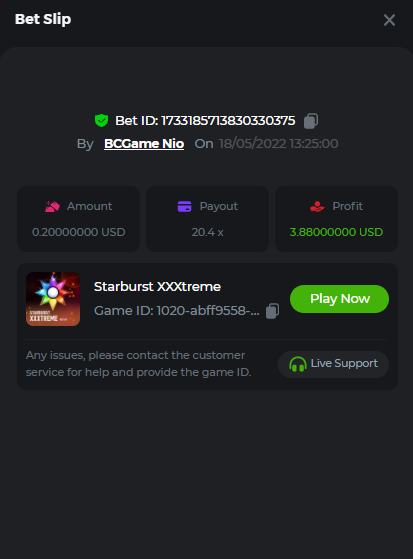Click the pink Amount icon

pyautogui.click(x=52, y=206)
